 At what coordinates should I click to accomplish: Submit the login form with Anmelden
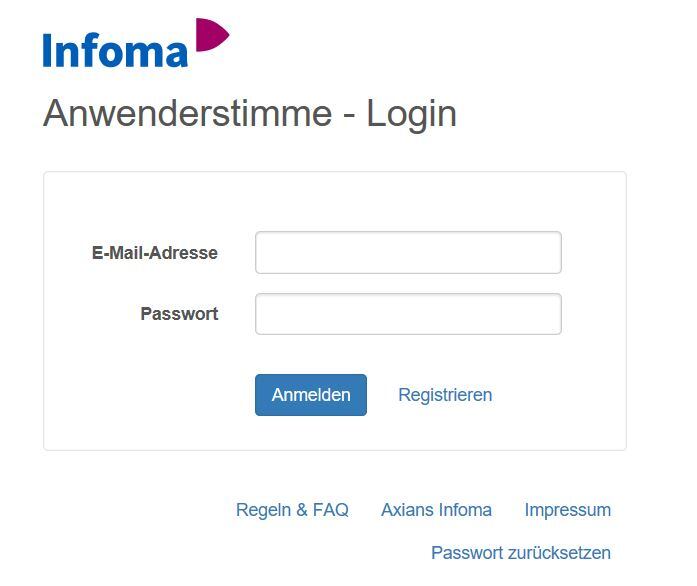[x=311, y=395]
